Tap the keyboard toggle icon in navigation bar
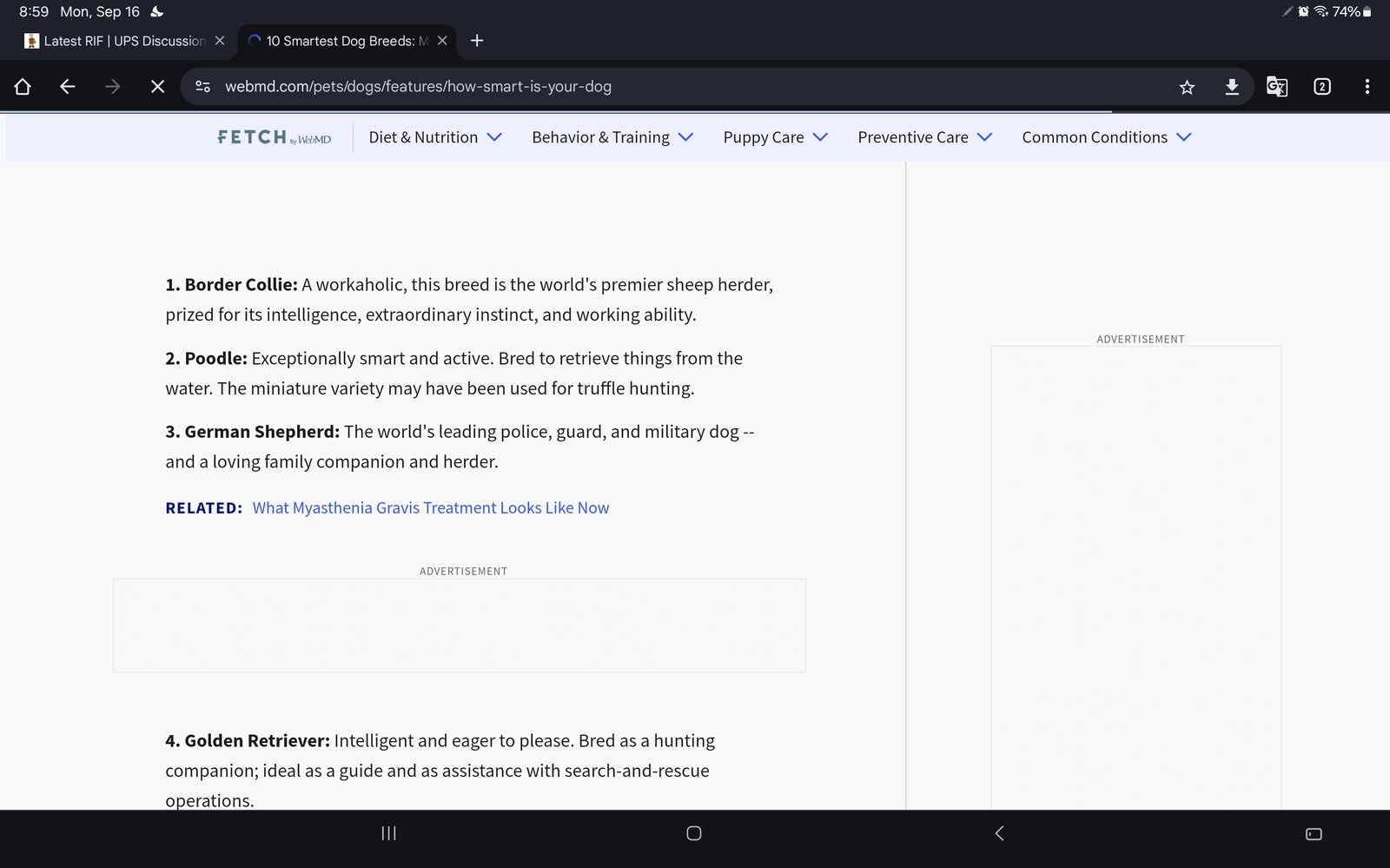This screenshot has width=1390, height=868. pos(1314,833)
